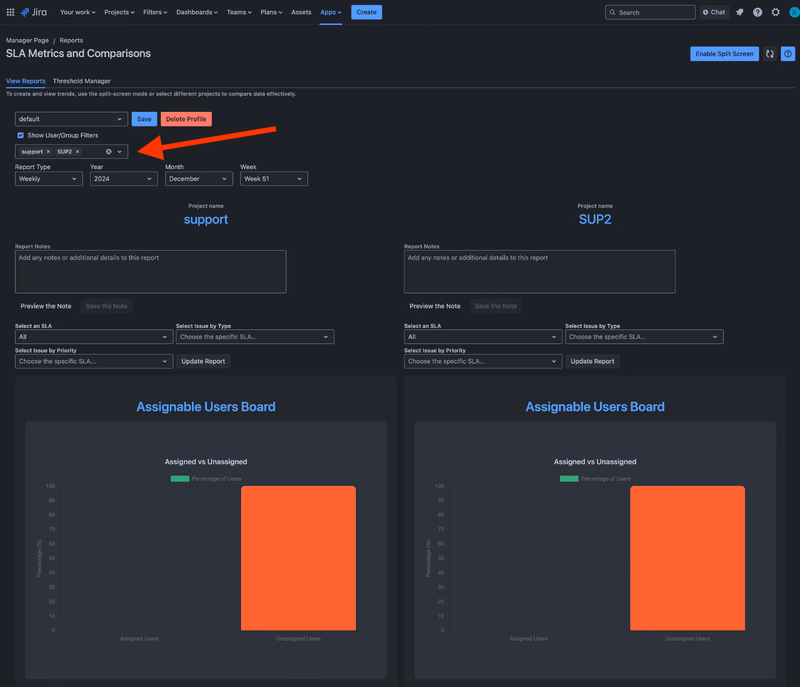
Task: Click the support Report Notes text area
Action: coord(151,271)
